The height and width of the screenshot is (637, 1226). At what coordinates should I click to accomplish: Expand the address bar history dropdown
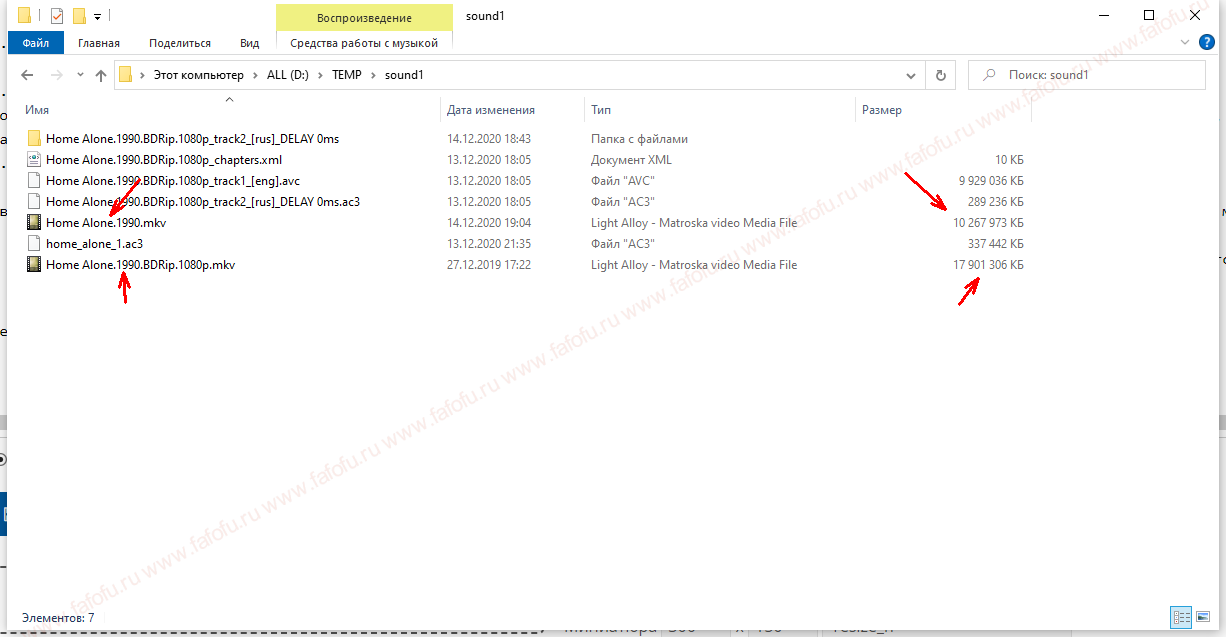coord(910,75)
